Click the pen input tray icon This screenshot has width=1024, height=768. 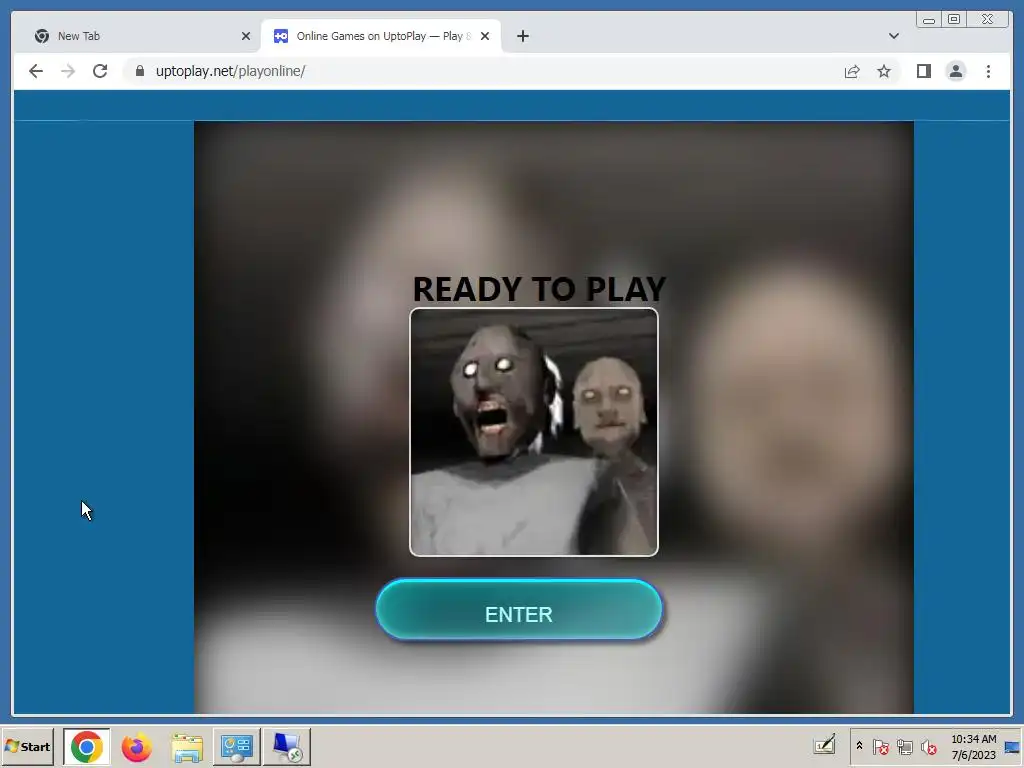pos(825,745)
